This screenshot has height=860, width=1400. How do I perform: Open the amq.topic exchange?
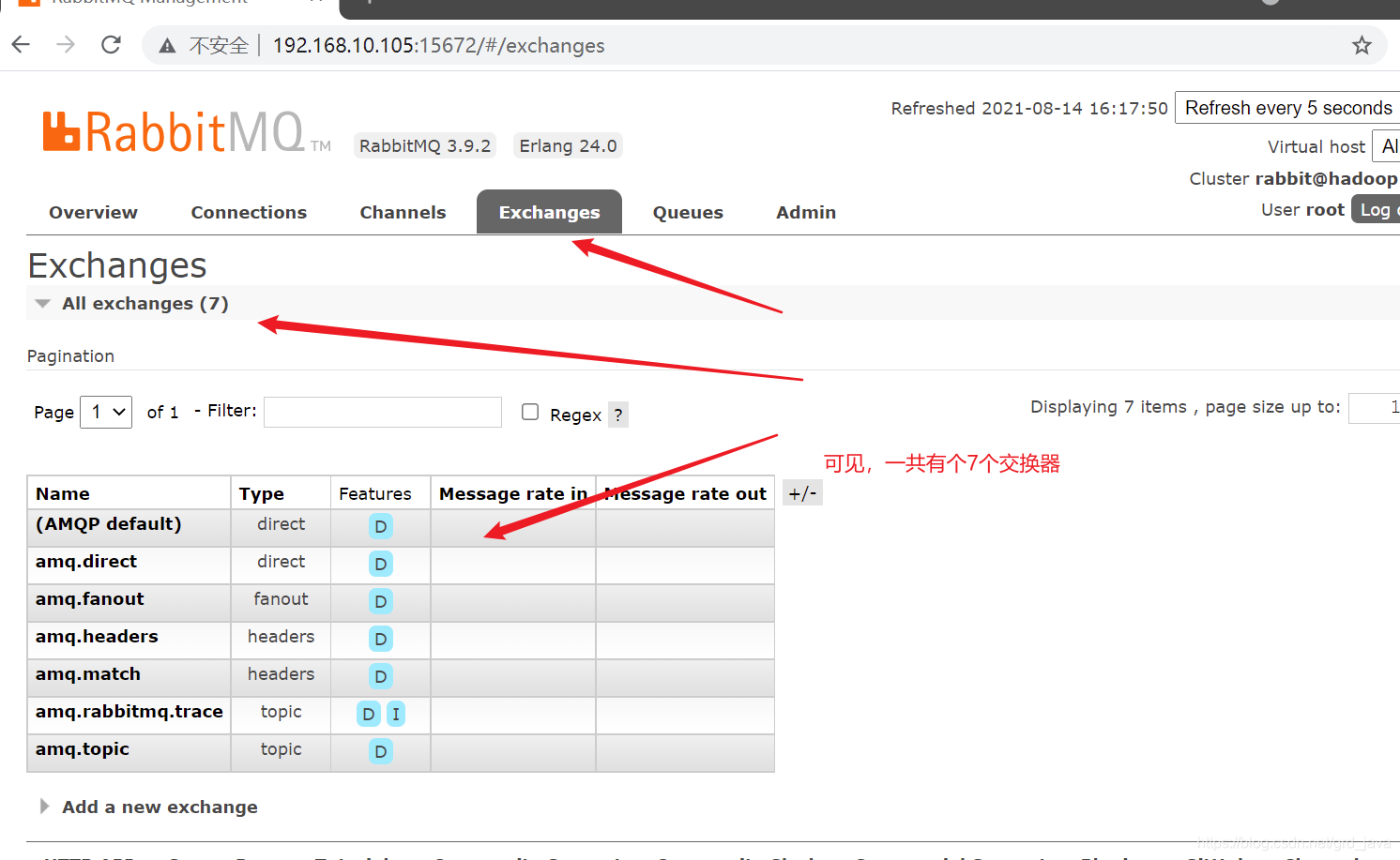83,749
